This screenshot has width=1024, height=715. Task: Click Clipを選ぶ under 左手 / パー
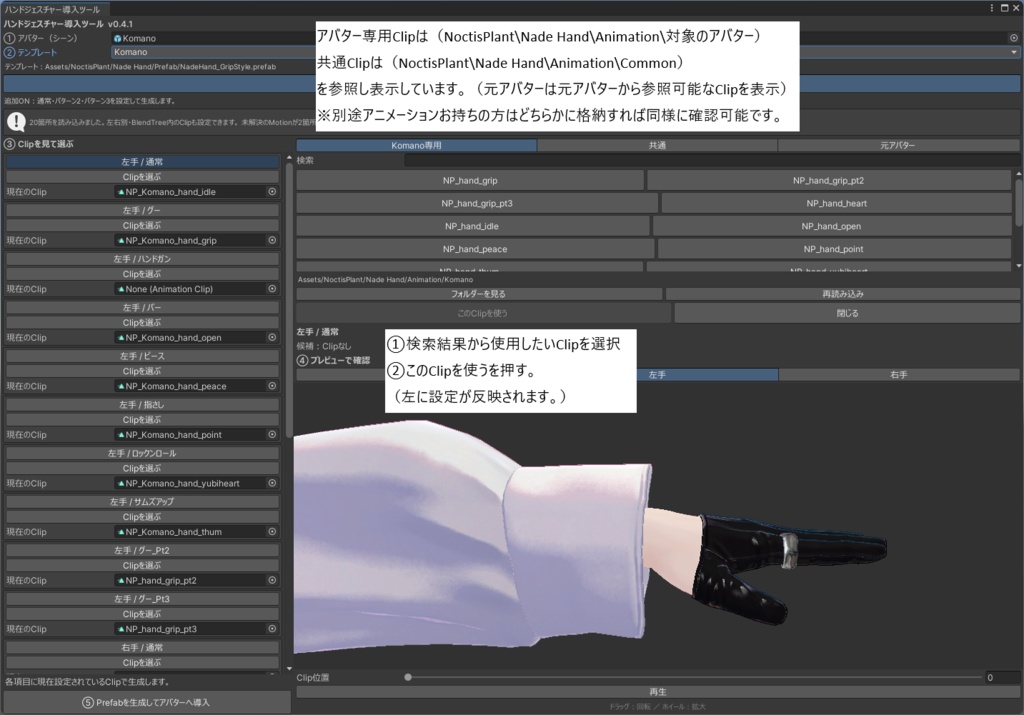point(142,323)
